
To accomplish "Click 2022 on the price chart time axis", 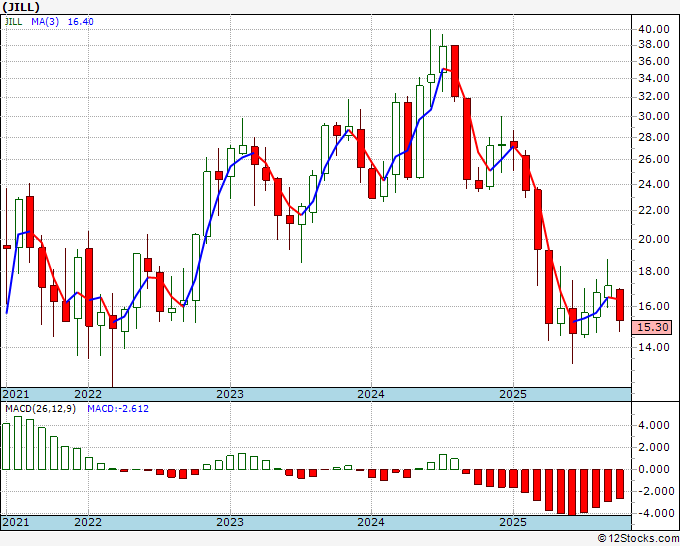I will pos(88,394).
